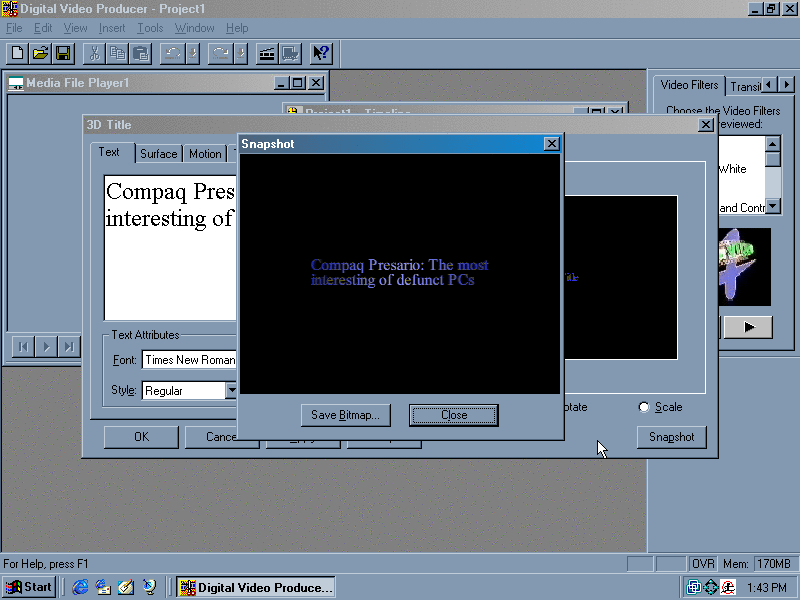Viewport: 800px width, 600px height.
Task: Maximize the Media File Player1 window
Action: [298, 83]
